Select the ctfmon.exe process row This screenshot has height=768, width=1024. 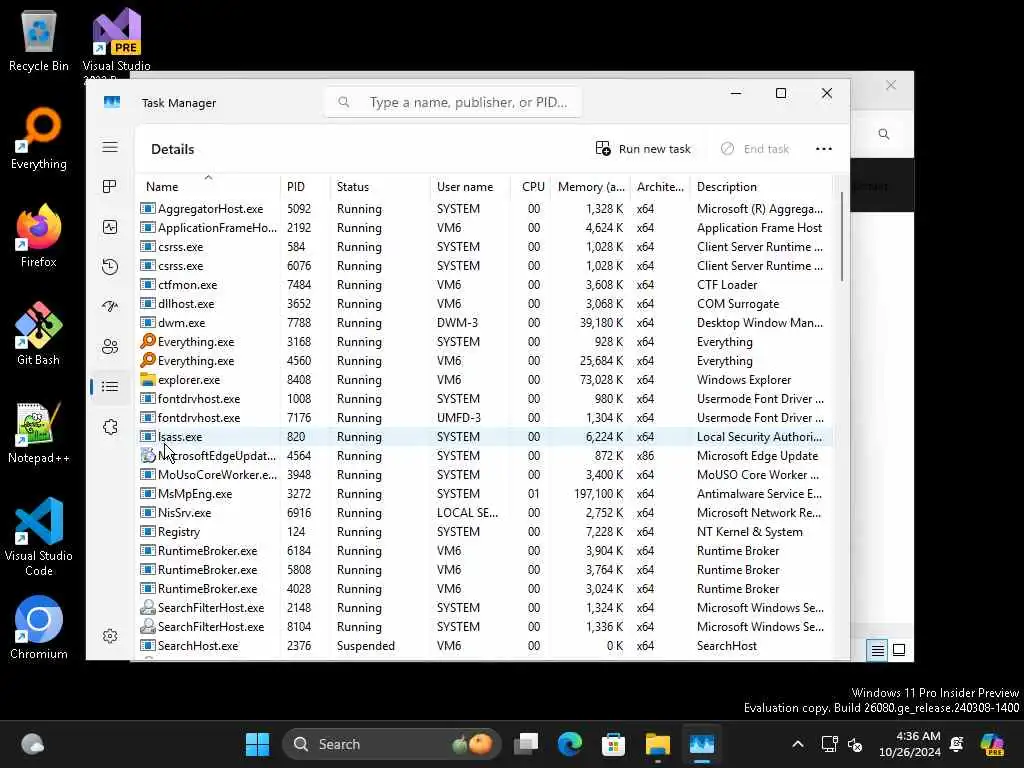[x=484, y=285]
